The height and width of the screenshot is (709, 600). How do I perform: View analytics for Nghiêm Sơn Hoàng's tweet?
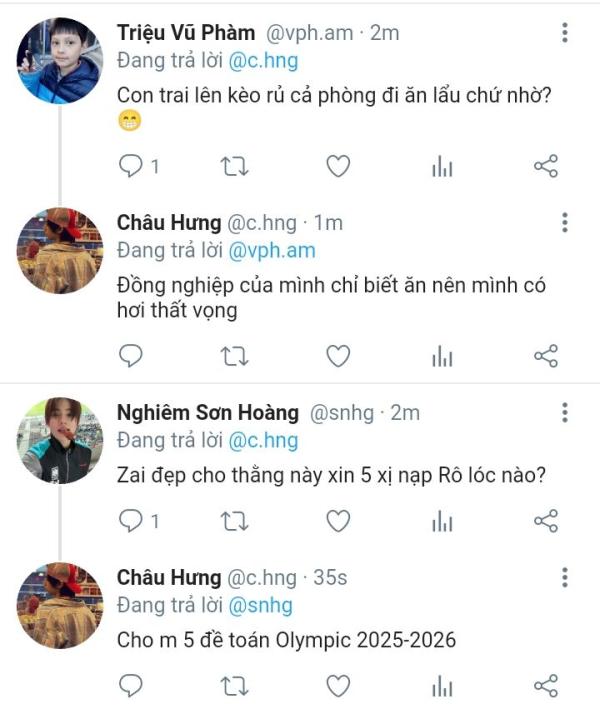[442, 520]
